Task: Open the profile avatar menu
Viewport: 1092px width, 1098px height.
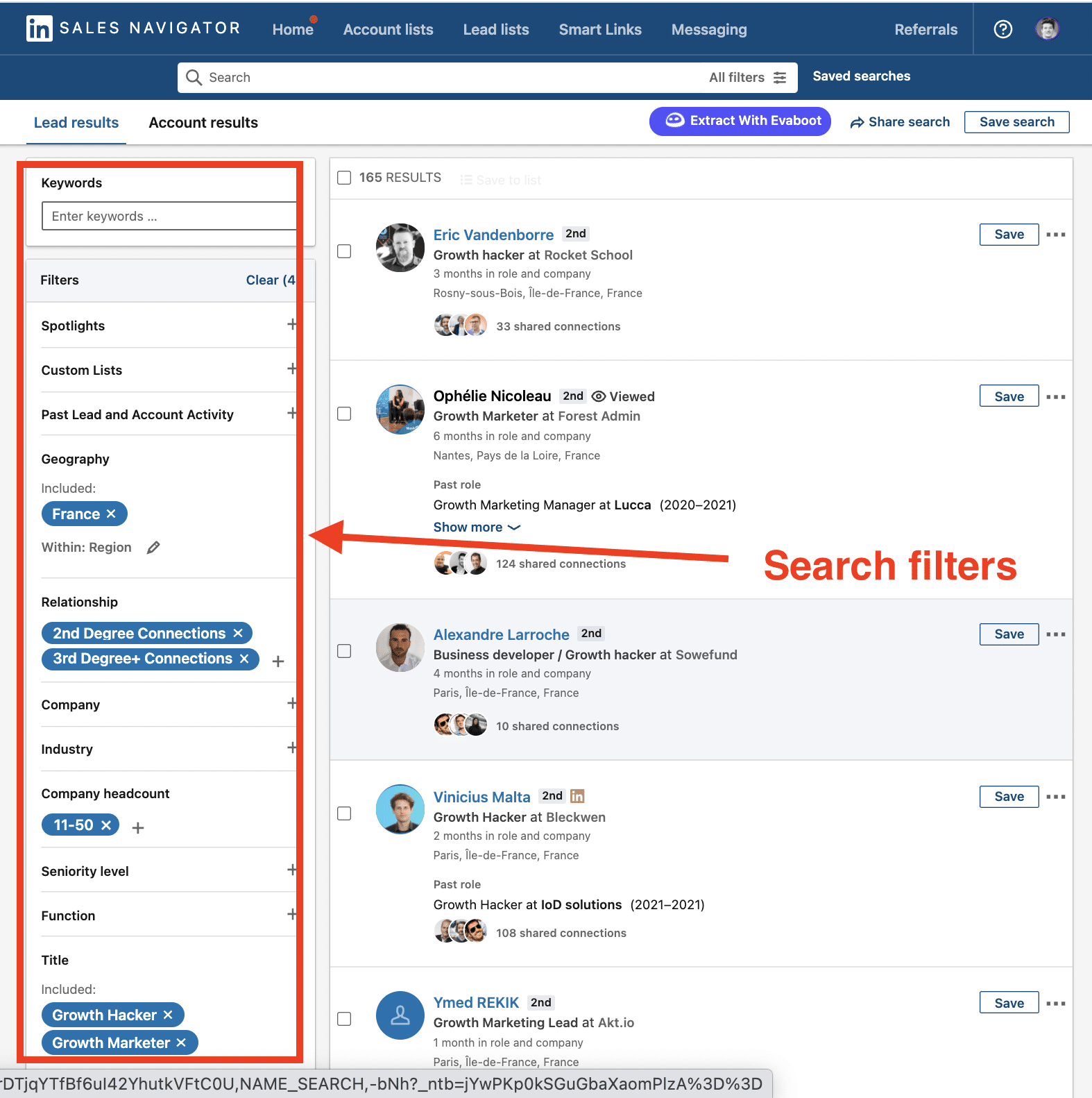Action: pyautogui.click(x=1048, y=29)
